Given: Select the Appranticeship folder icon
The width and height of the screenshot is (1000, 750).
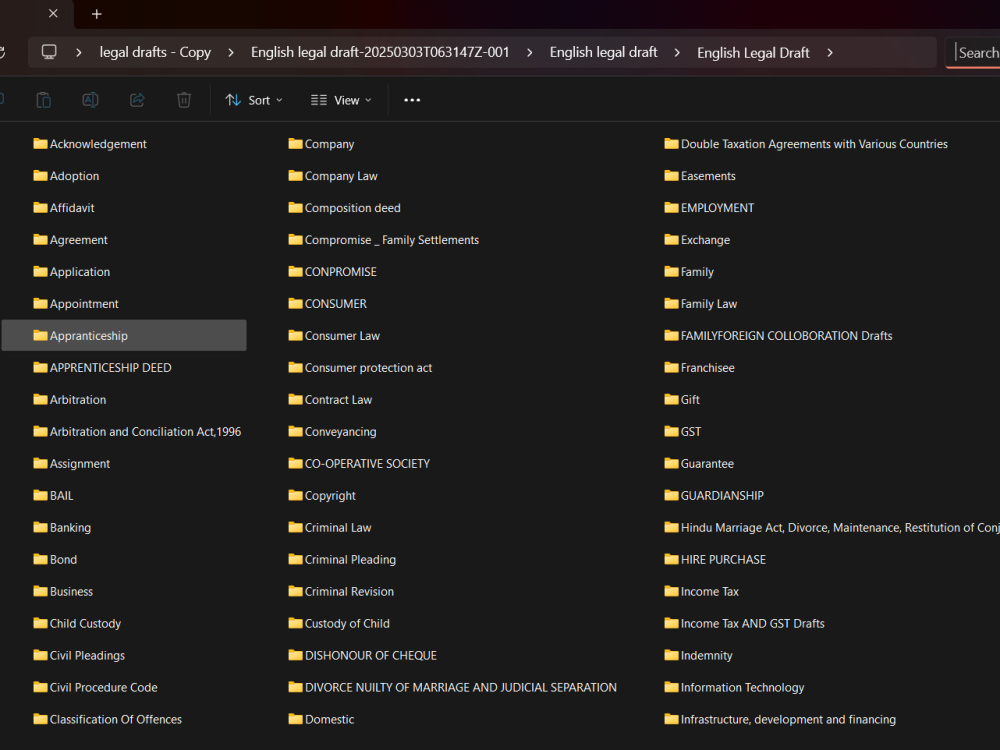Looking at the screenshot, I should pyautogui.click(x=40, y=335).
